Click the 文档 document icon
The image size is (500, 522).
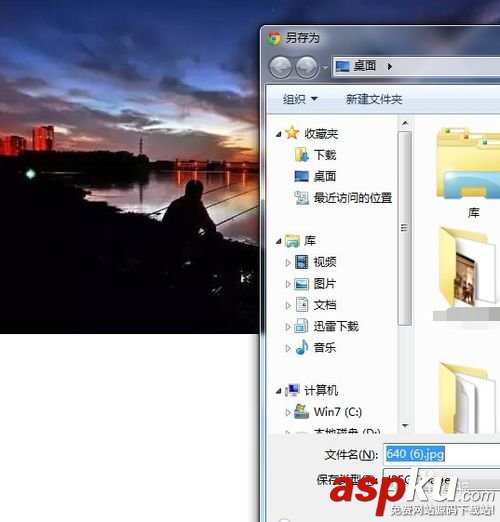[302, 305]
